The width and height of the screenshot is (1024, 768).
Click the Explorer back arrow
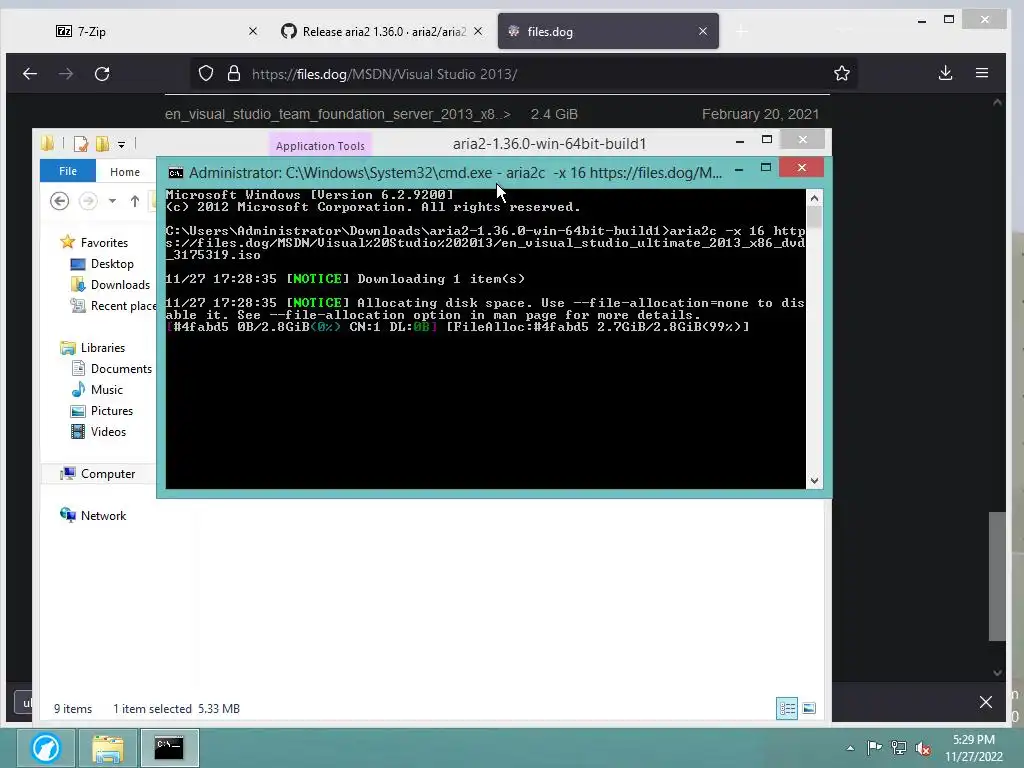coord(59,201)
